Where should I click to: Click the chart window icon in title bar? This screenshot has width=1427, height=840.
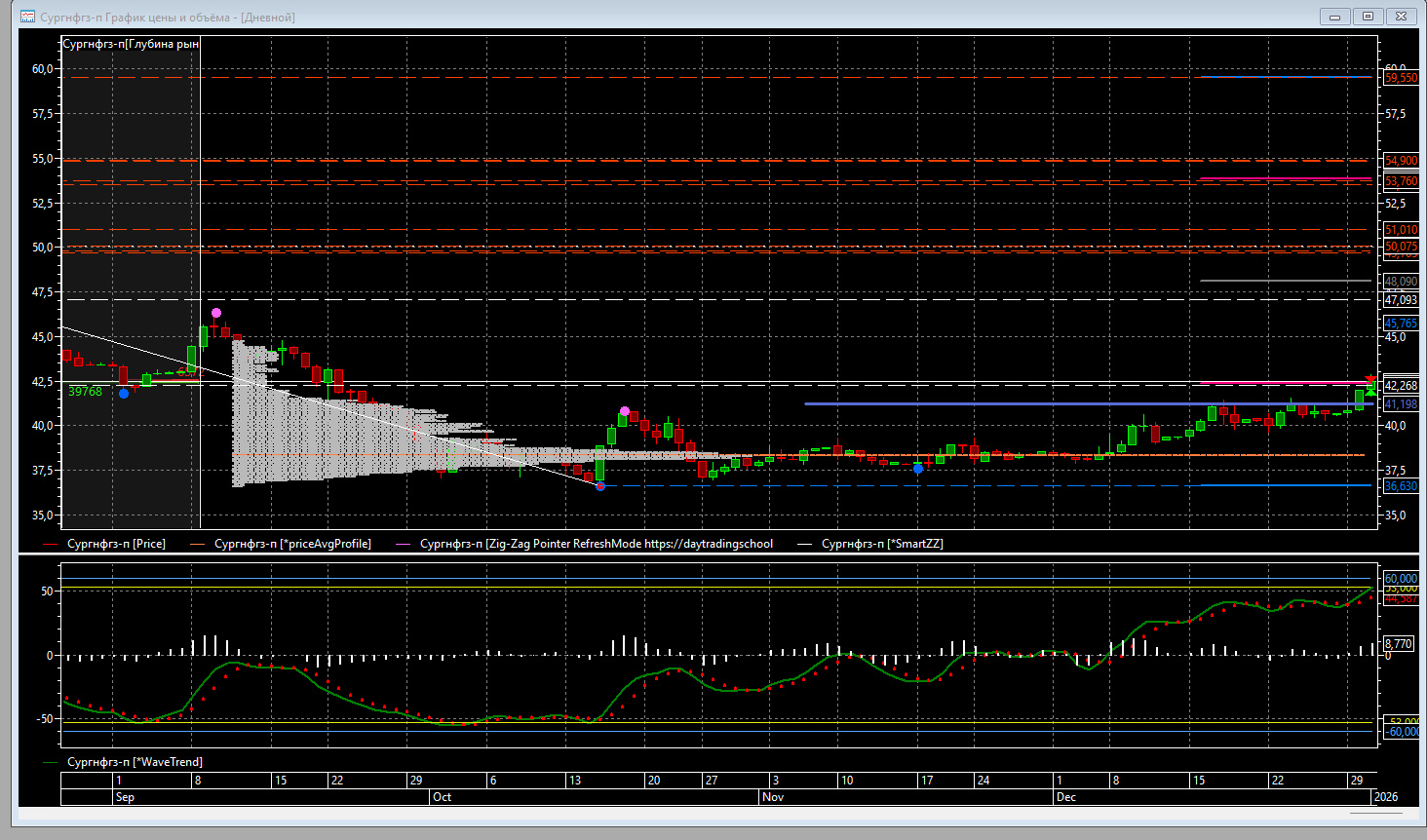pos(27,17)
